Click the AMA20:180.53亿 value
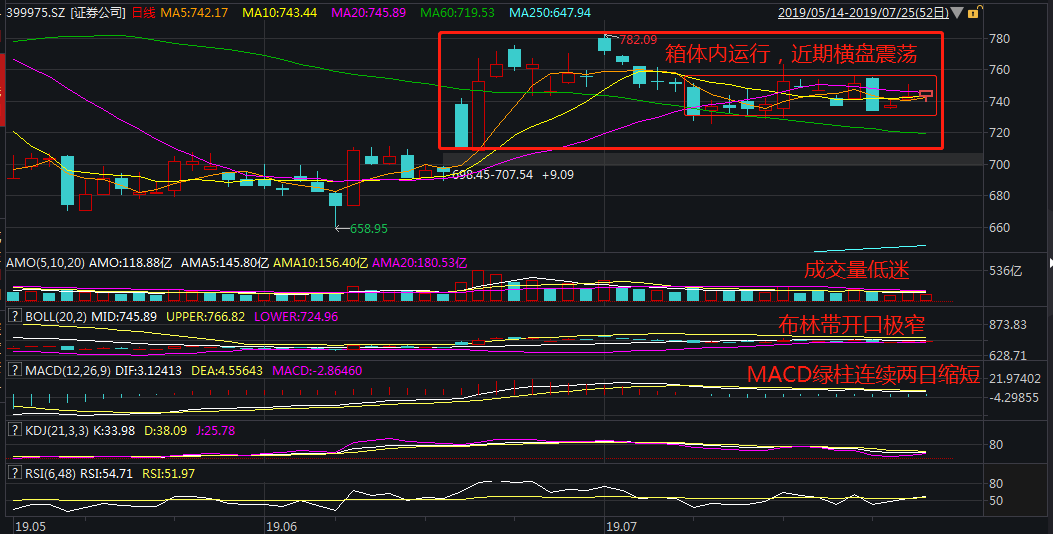The width and height of the screenshot is (1053, 534). pyautogui.click(x=419, y=263)
